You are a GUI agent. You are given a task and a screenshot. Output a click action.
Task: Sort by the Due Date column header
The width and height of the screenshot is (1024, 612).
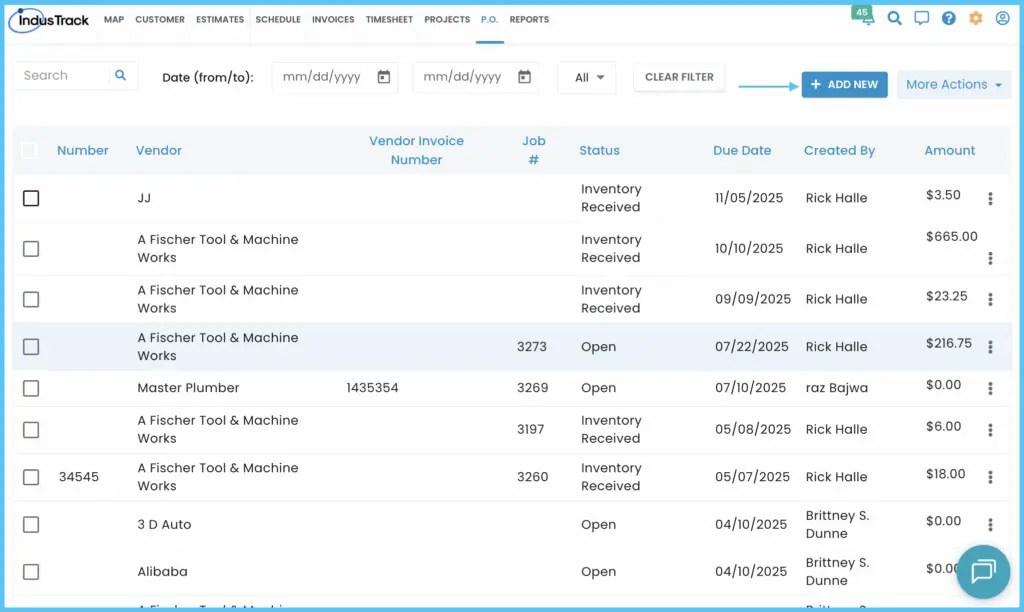[742, 150]
